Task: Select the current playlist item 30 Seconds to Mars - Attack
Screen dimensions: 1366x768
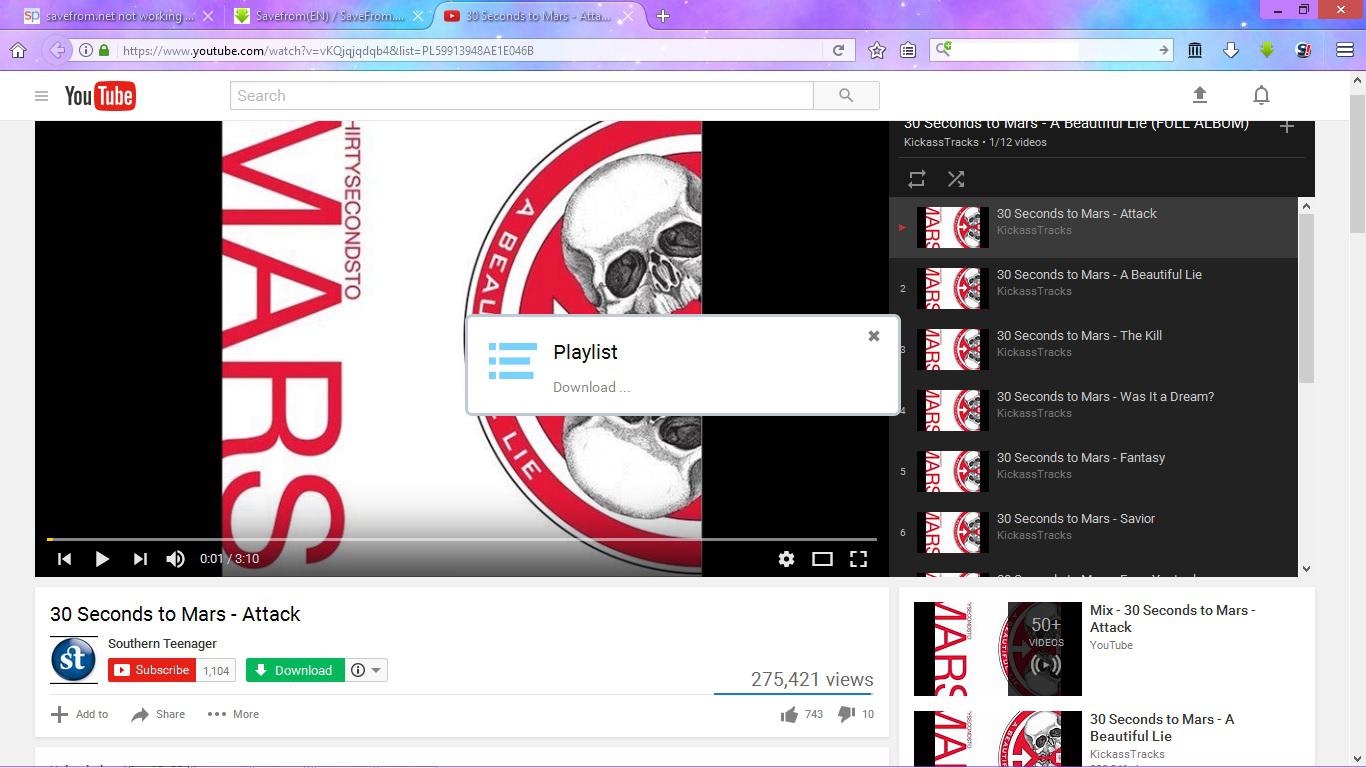Action: (1094, 227)
